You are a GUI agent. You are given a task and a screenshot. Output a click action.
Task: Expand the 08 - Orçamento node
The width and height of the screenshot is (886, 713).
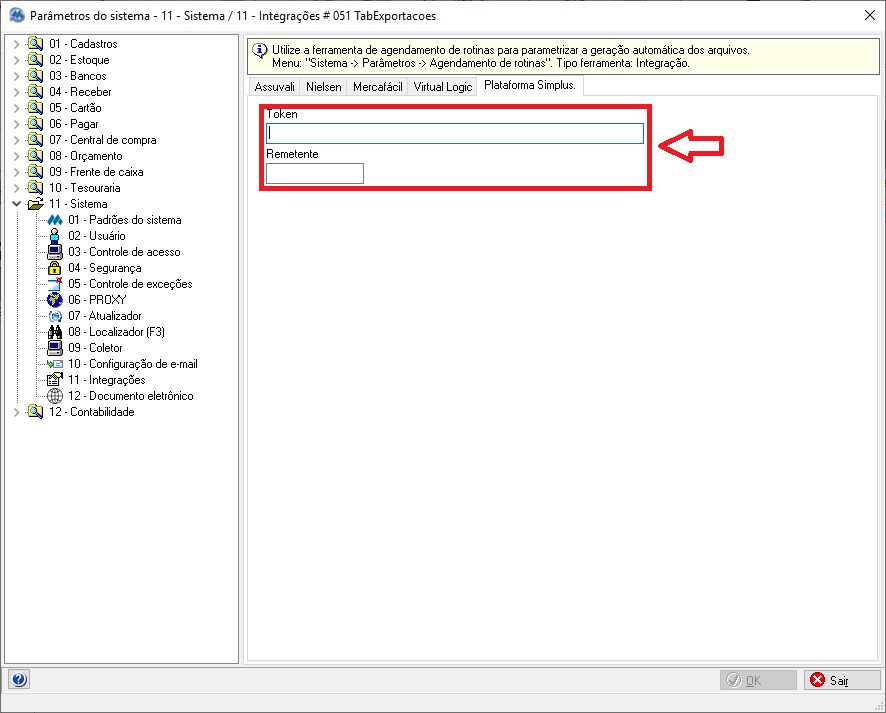[16, 155]
